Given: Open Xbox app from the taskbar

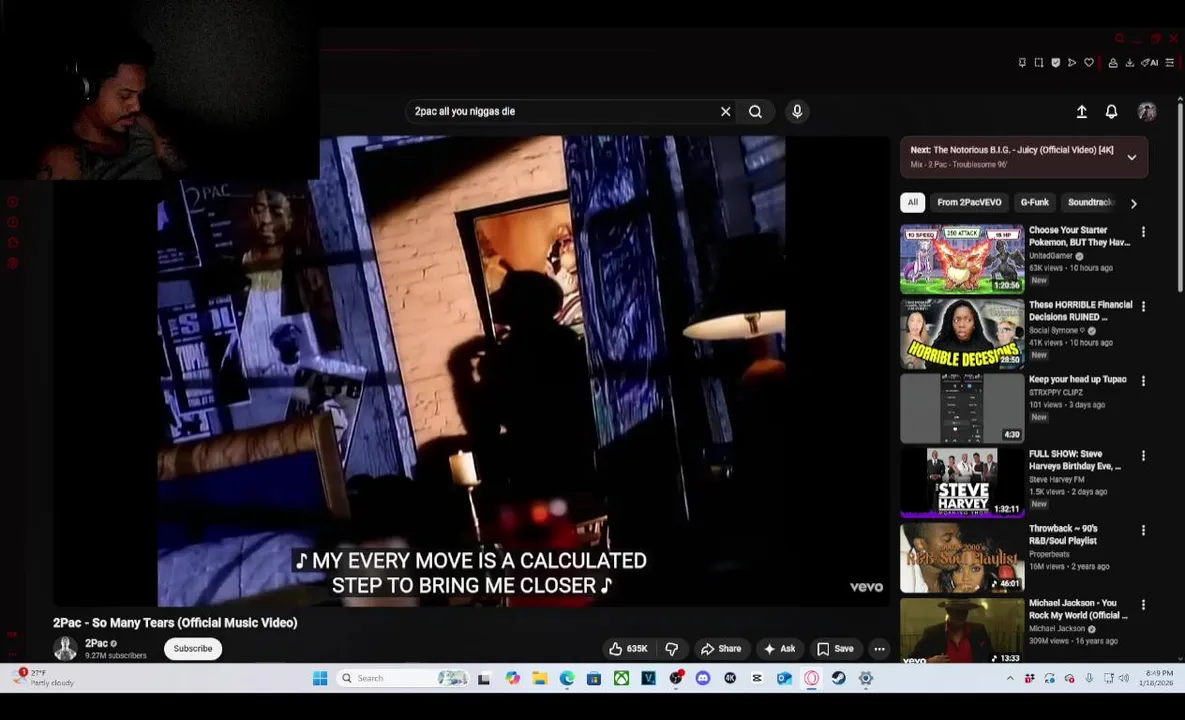Looking at the screenshot, I should point(621,678).
